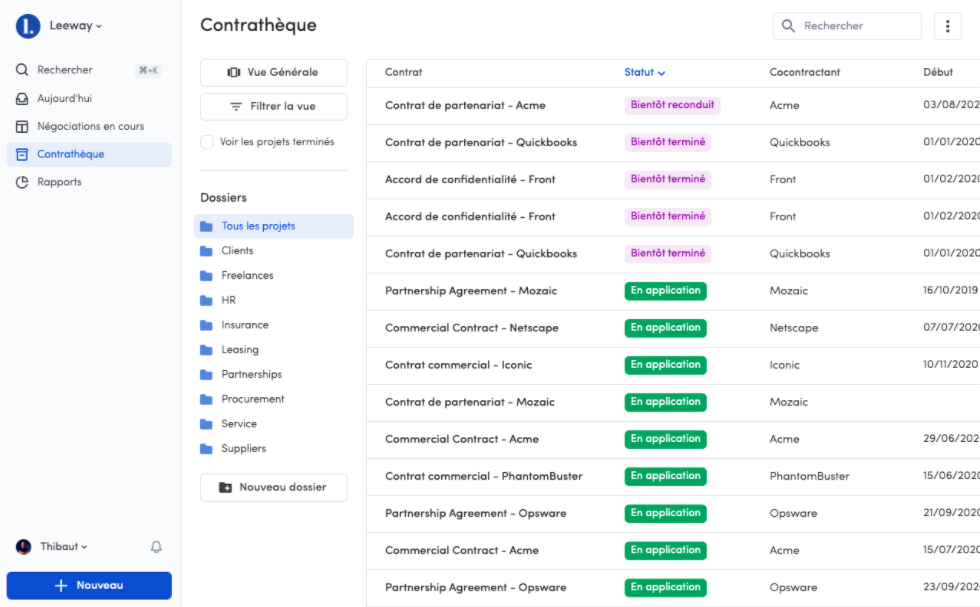Open the Thibaut user menu
The image size is (980, 607).
pyautogui.click(x=64, y=547)
